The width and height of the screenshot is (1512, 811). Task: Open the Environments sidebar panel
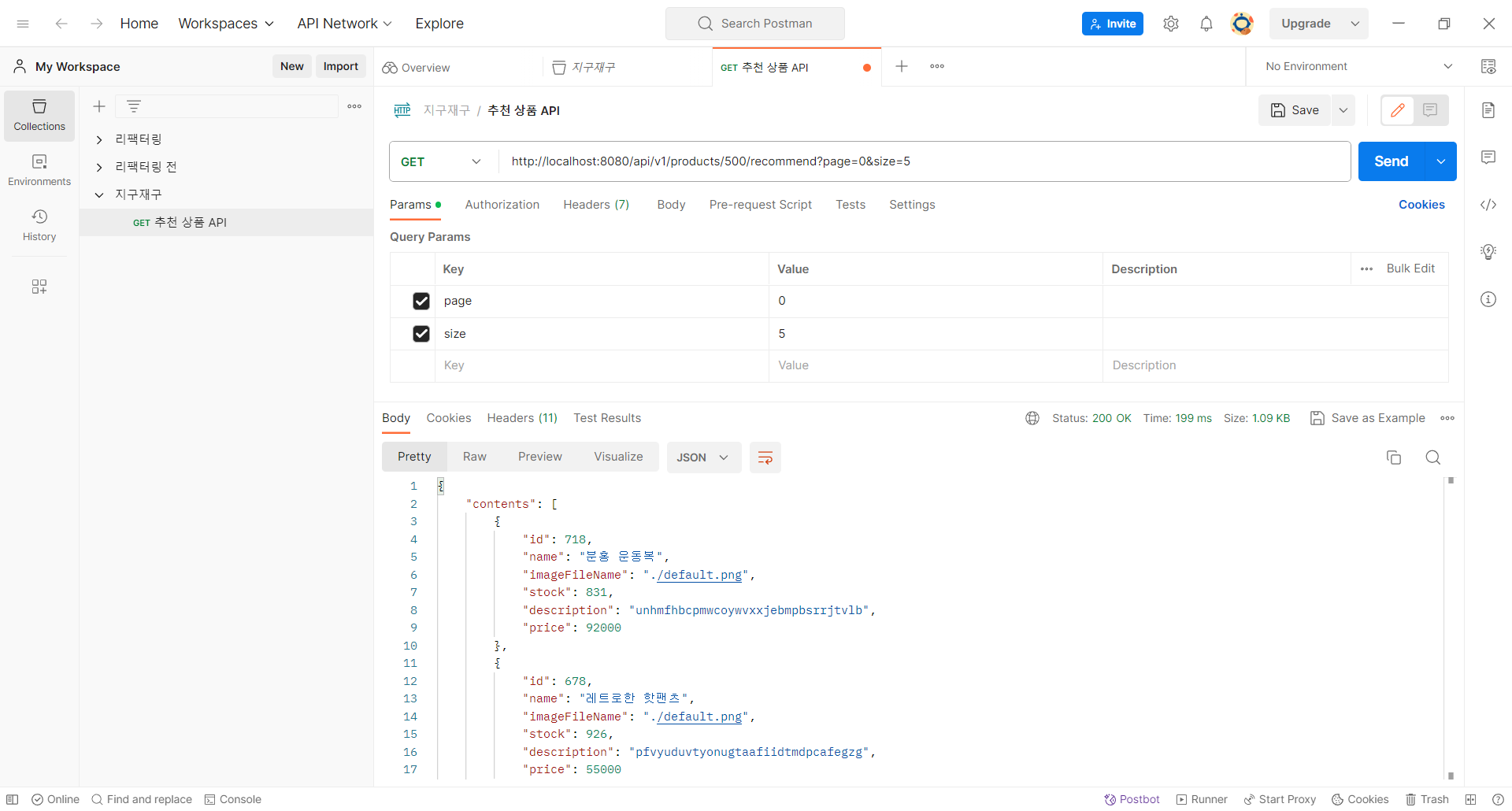pos(39,170)
